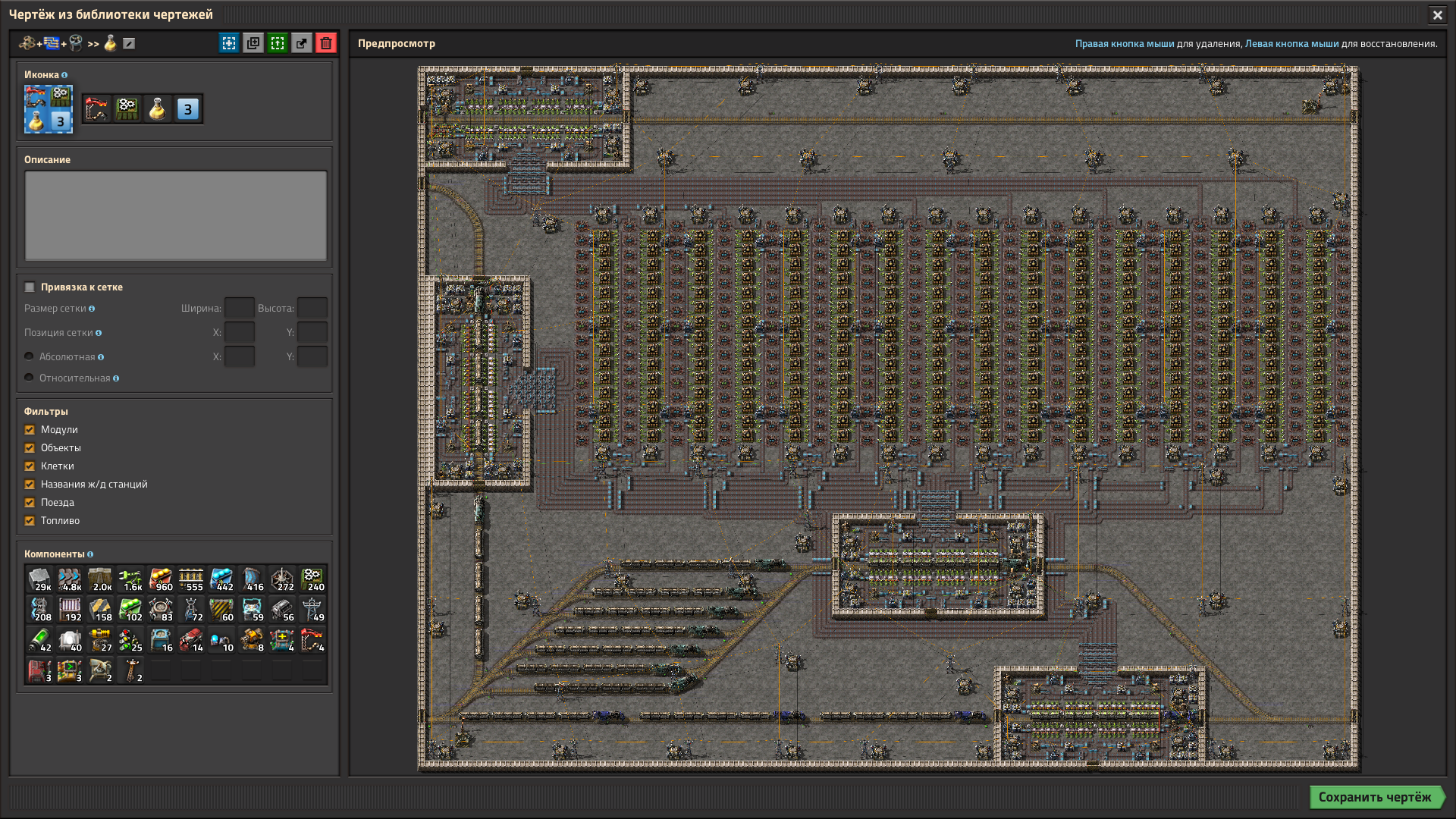Click the export-to-string icon
The width and height of the screenshot is (1456, 819).
click(x=302, y=43)
